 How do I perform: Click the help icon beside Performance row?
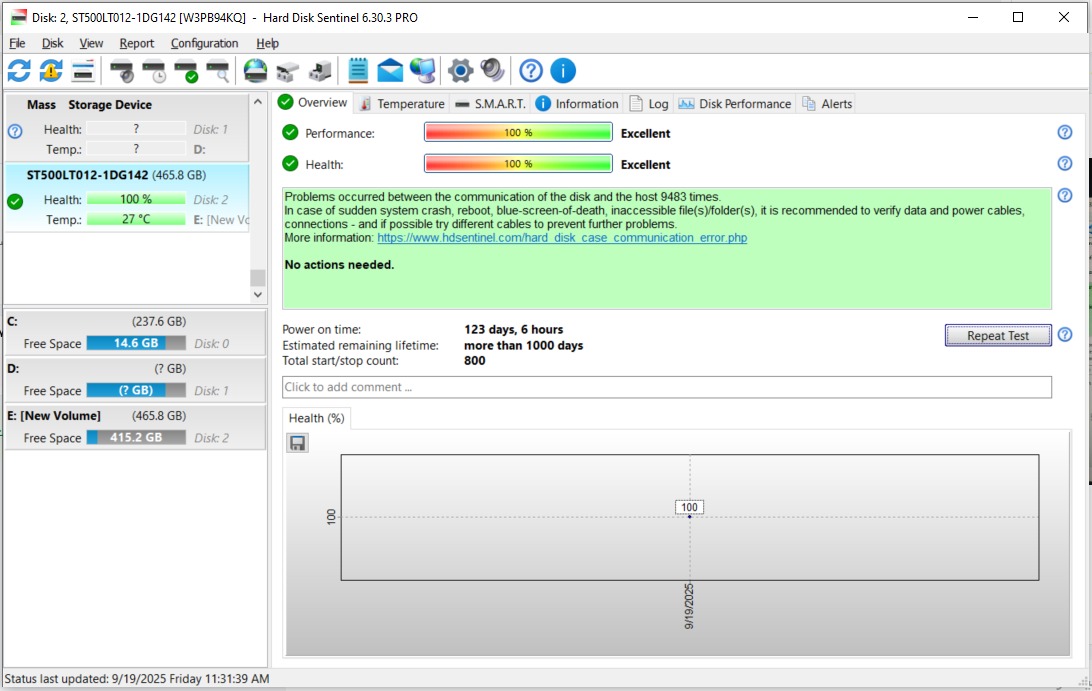[1065, 132]
